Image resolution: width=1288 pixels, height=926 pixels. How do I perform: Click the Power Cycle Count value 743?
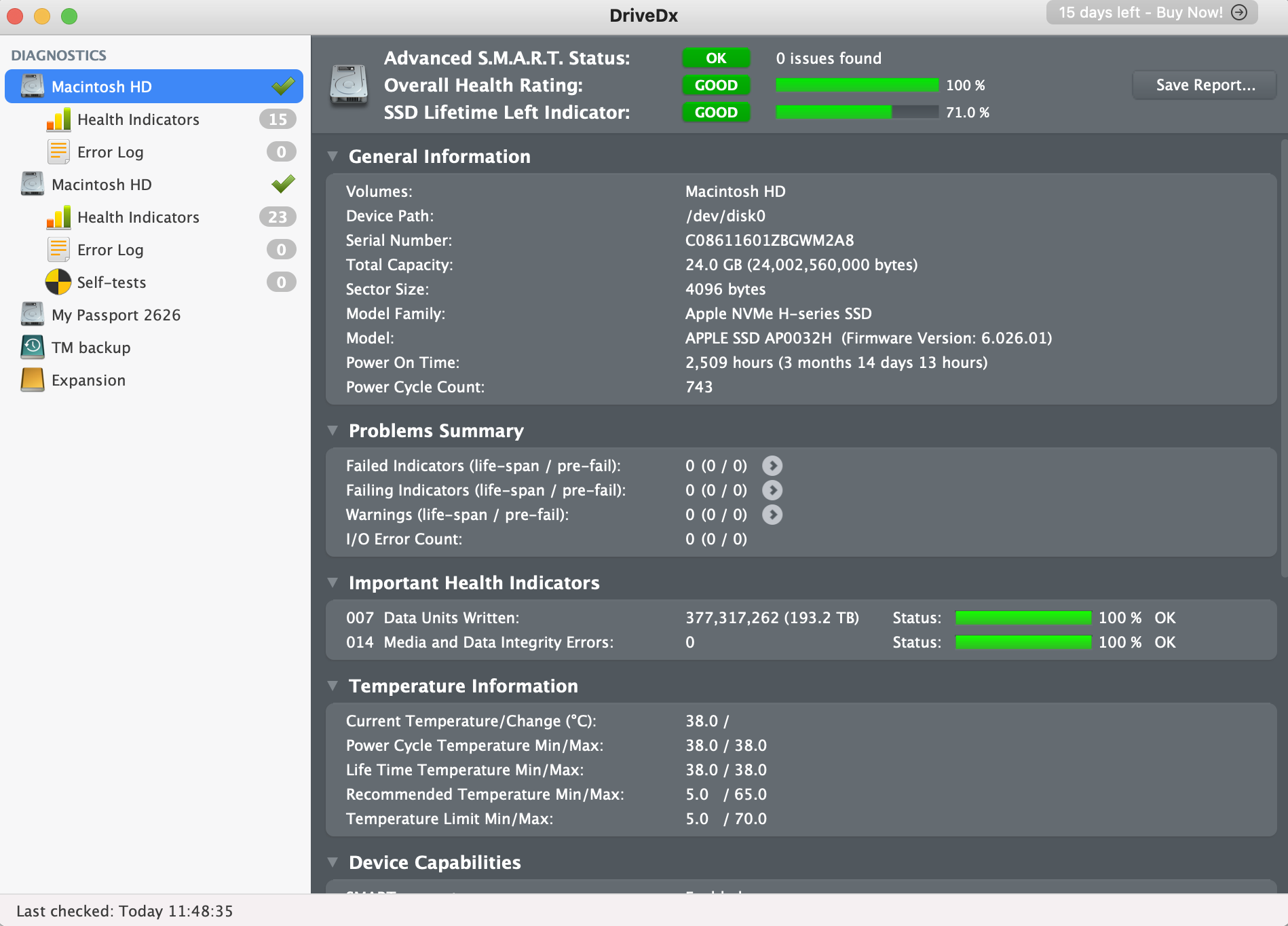(699, 387)
